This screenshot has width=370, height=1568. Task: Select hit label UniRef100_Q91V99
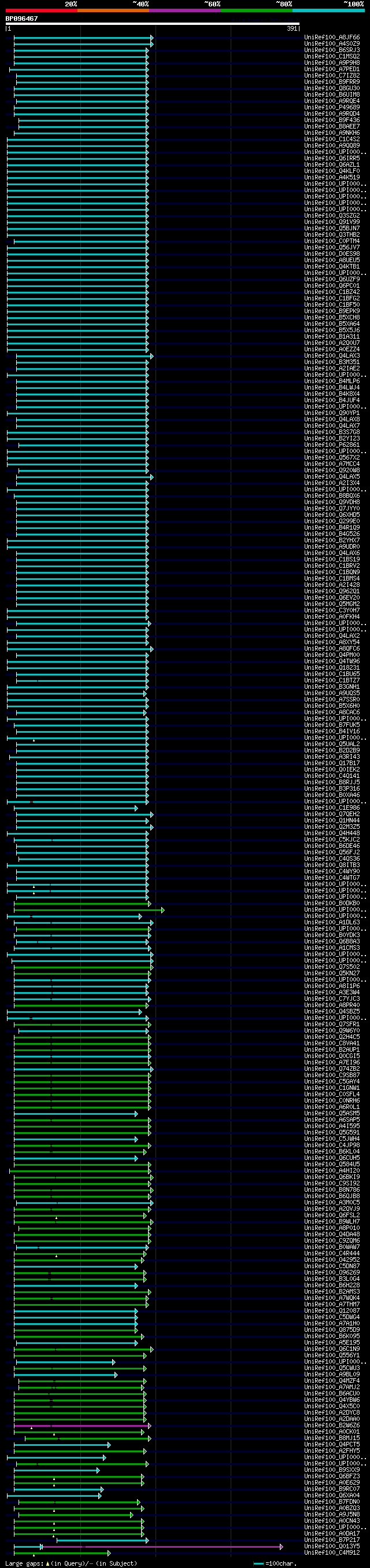(332, 222)
